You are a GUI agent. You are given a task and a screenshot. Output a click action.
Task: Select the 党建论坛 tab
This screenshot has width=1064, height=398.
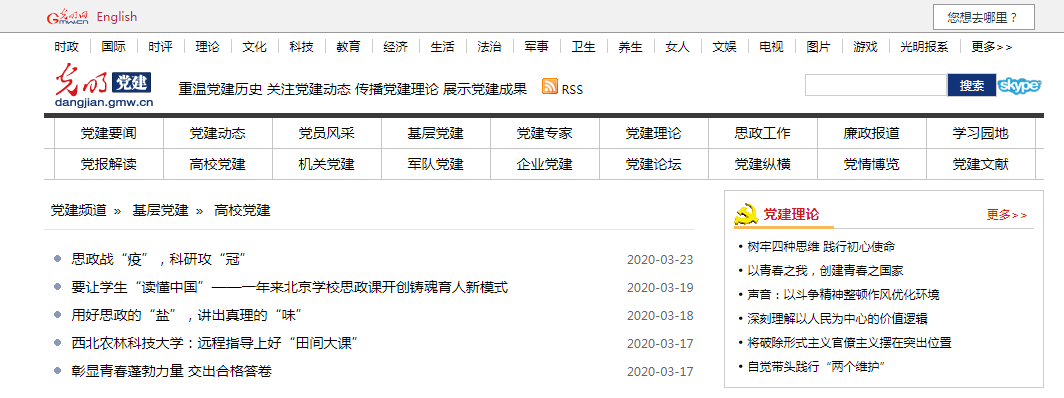pyautogui.click(x=654, y=164)
